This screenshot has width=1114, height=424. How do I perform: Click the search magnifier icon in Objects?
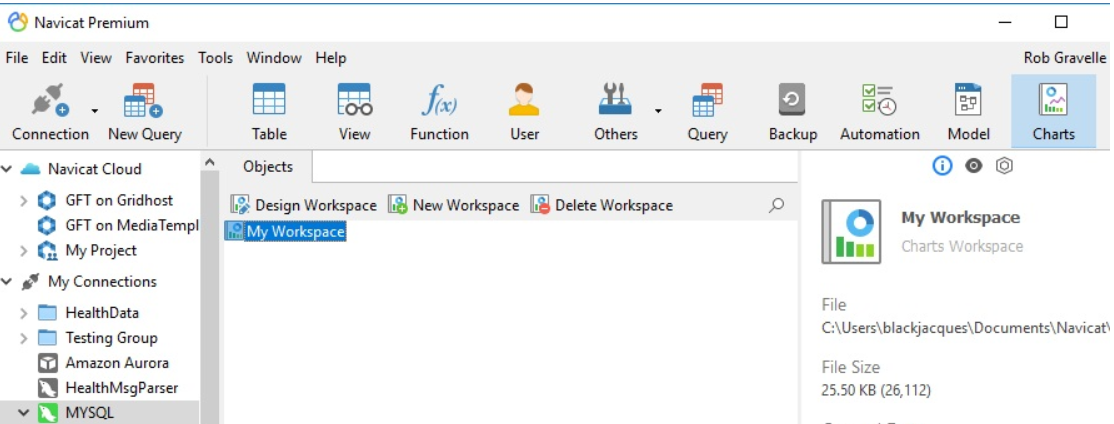pyautogui.click(x=777, y=205)
